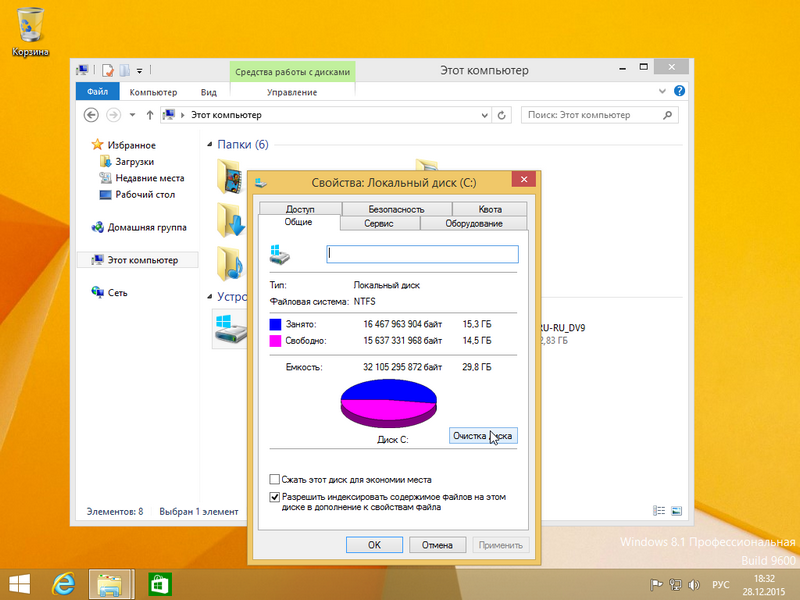This screenshot has width=800, height=600.
Task: Click the blue Занято color swatch
Action: point(276,325)
